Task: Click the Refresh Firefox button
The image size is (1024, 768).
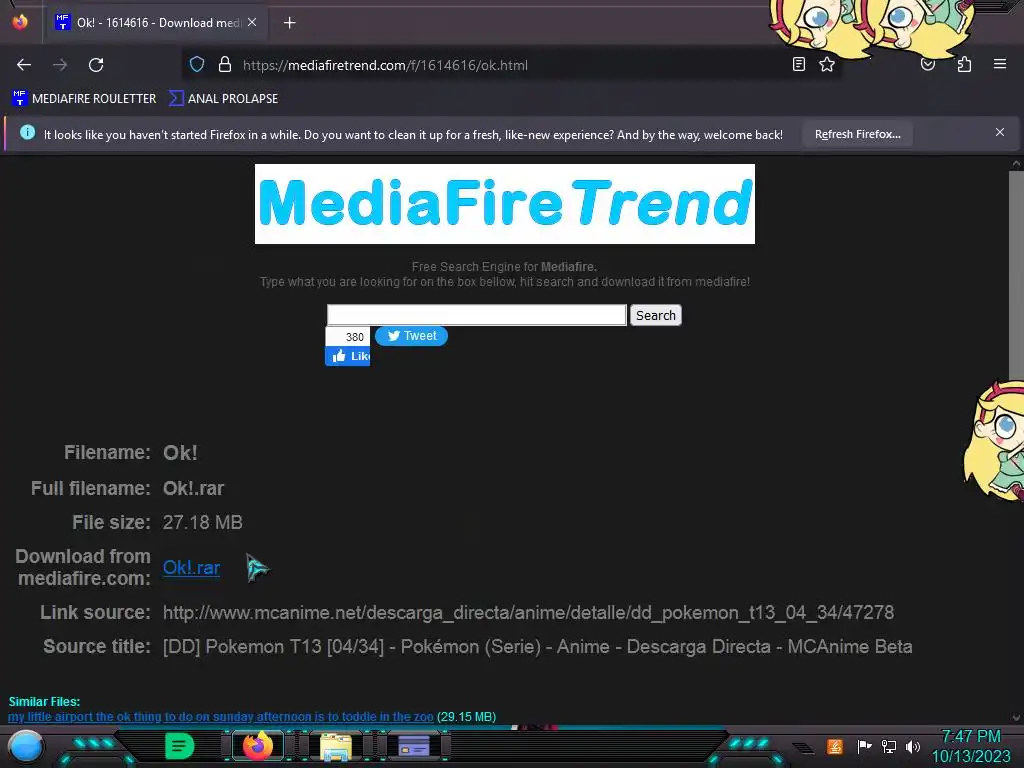Action: pos(857,134)
